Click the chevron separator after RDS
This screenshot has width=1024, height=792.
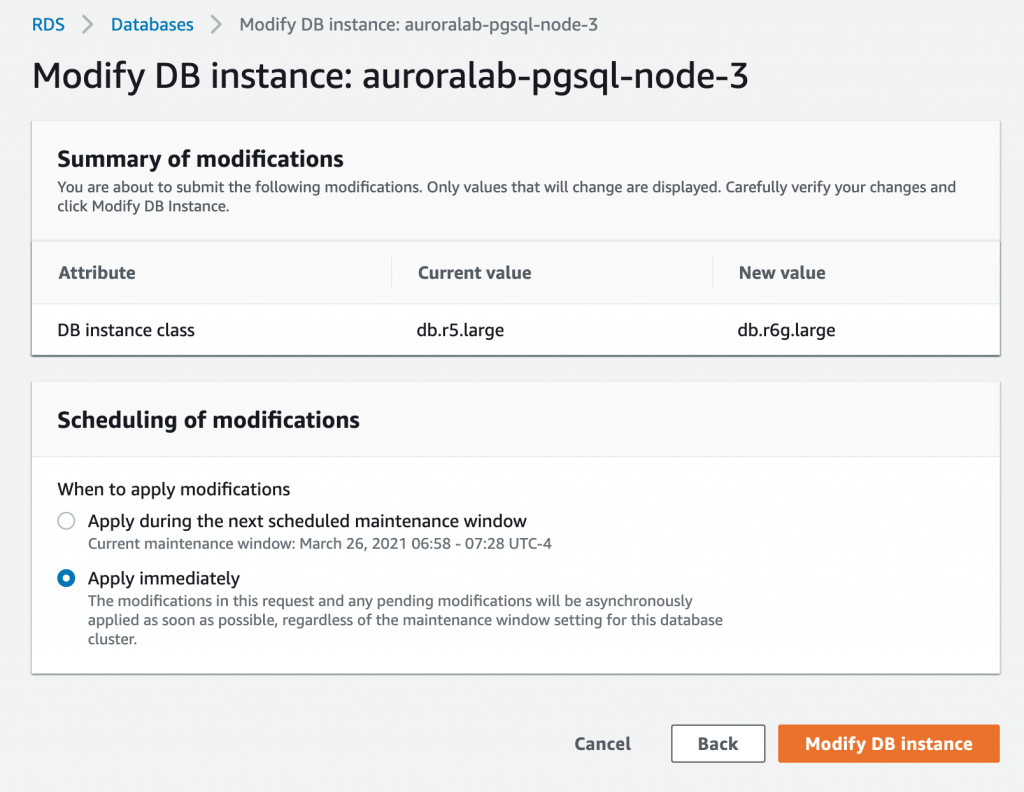pyautogui.click(x=88, y=24)
